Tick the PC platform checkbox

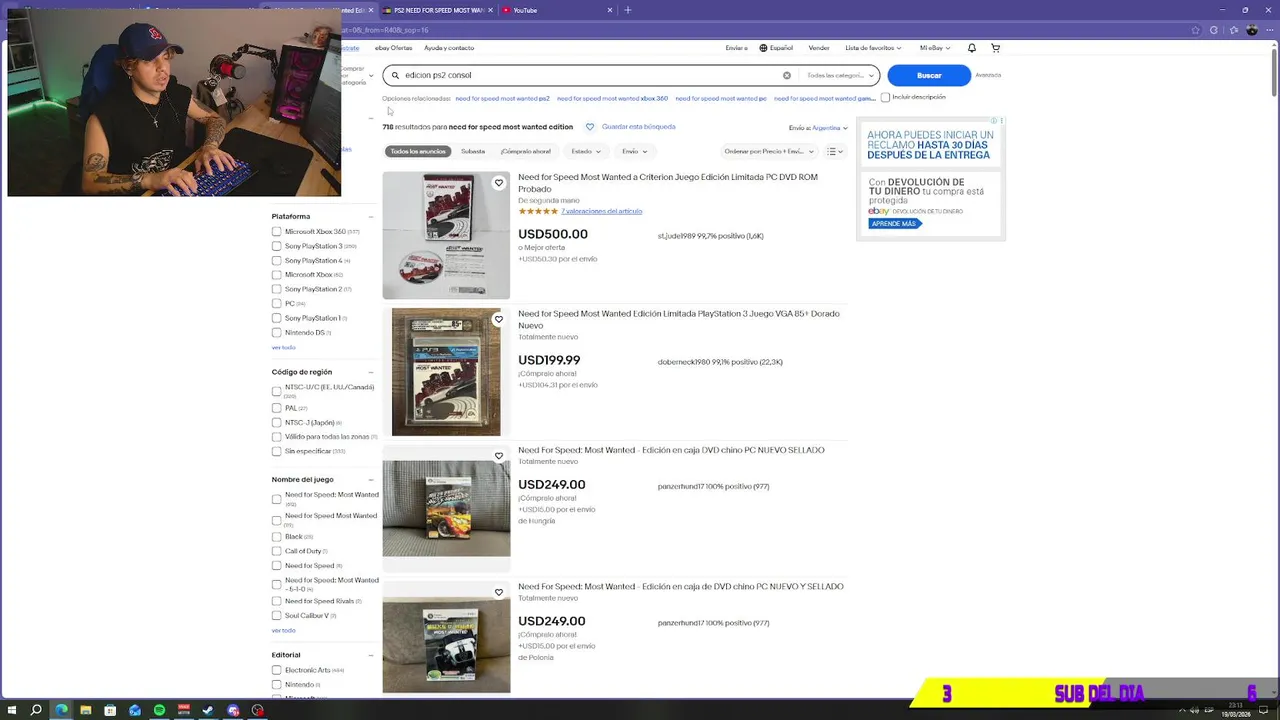click(277, 303)
